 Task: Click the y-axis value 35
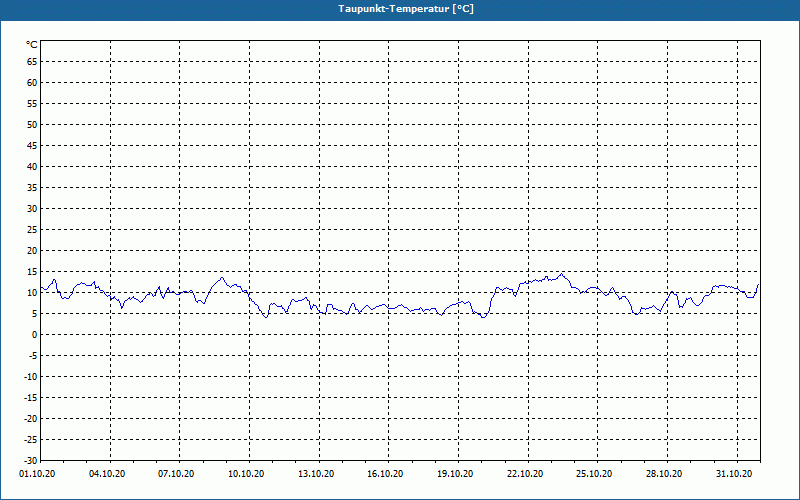click(32, 188)
